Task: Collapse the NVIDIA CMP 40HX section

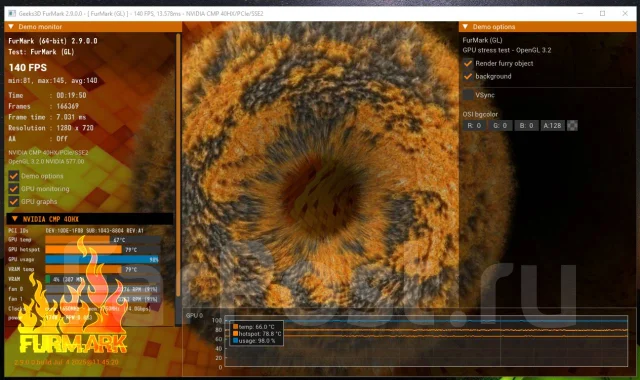Action: pos(15,219)
